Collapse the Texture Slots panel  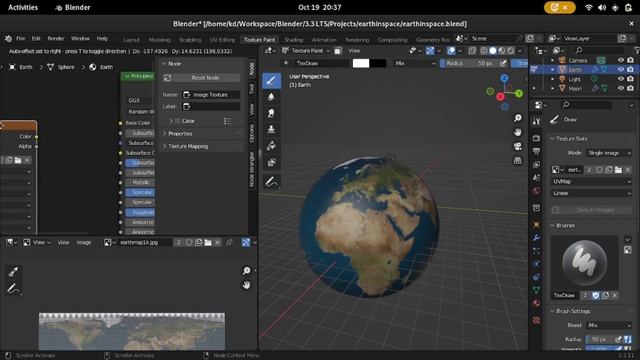coord(571,139)
